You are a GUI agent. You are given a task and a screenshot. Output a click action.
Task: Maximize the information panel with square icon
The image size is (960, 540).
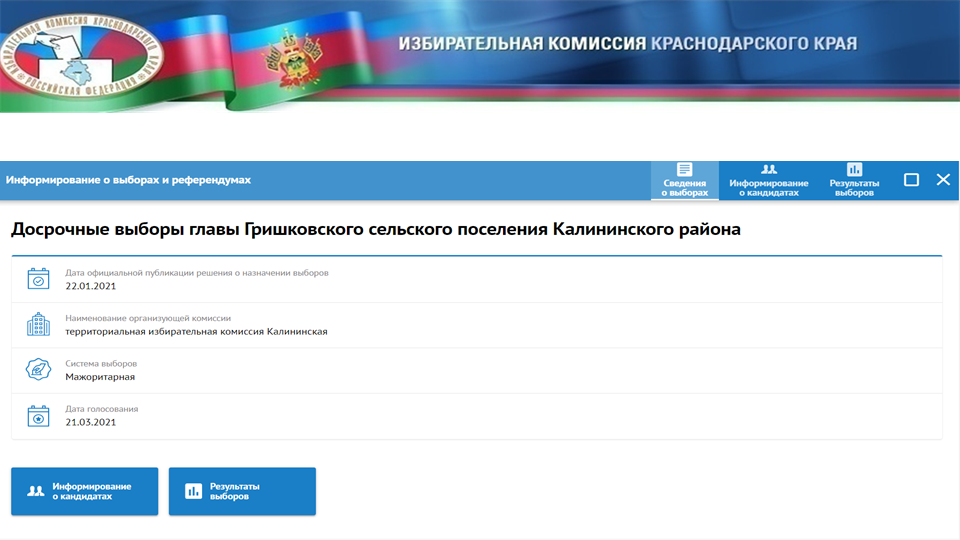coord(911,180)
